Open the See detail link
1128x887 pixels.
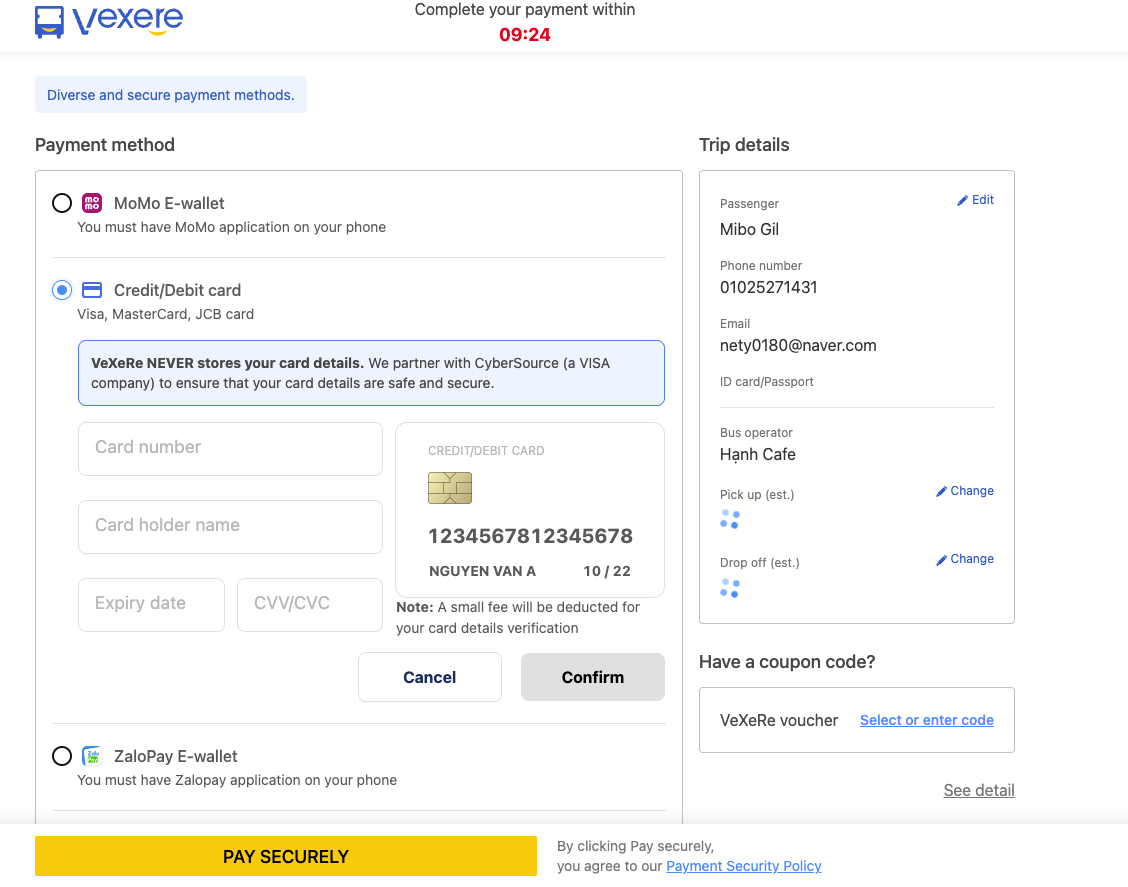[979, 790]
